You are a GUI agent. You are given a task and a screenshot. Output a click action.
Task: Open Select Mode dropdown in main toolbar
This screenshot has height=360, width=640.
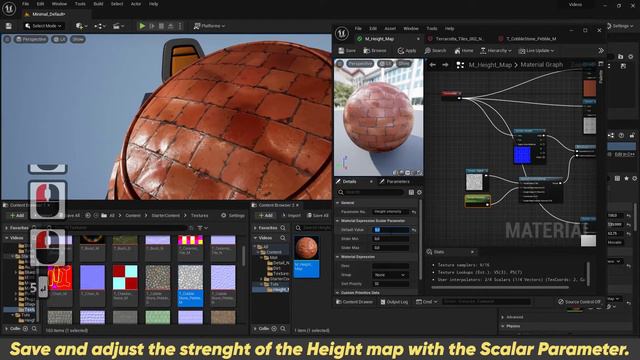coord(43,26)
